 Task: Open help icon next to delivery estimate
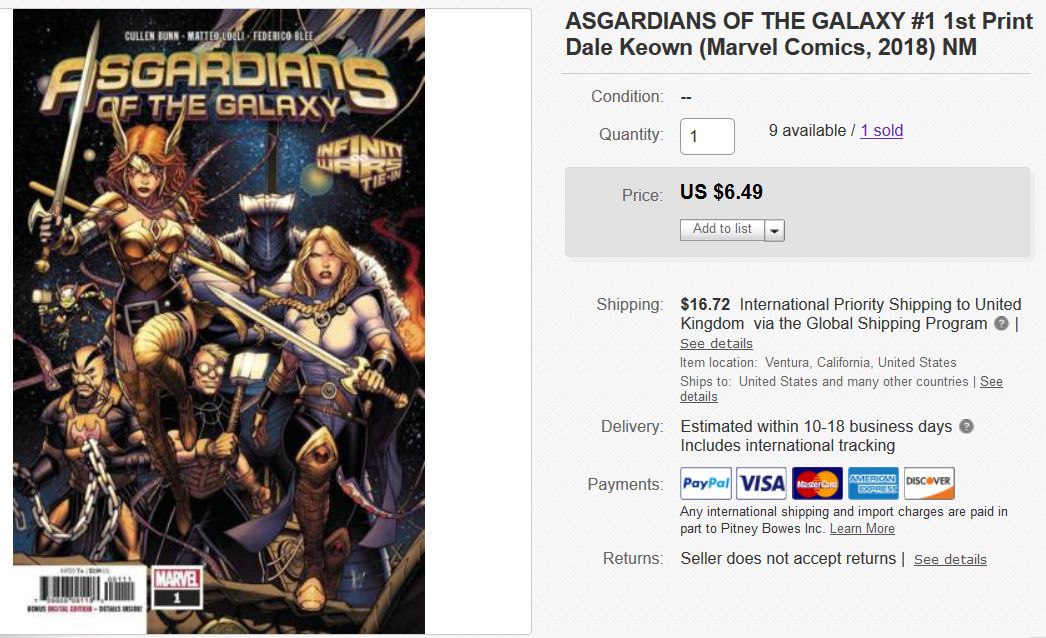click(x=966, y=426)
